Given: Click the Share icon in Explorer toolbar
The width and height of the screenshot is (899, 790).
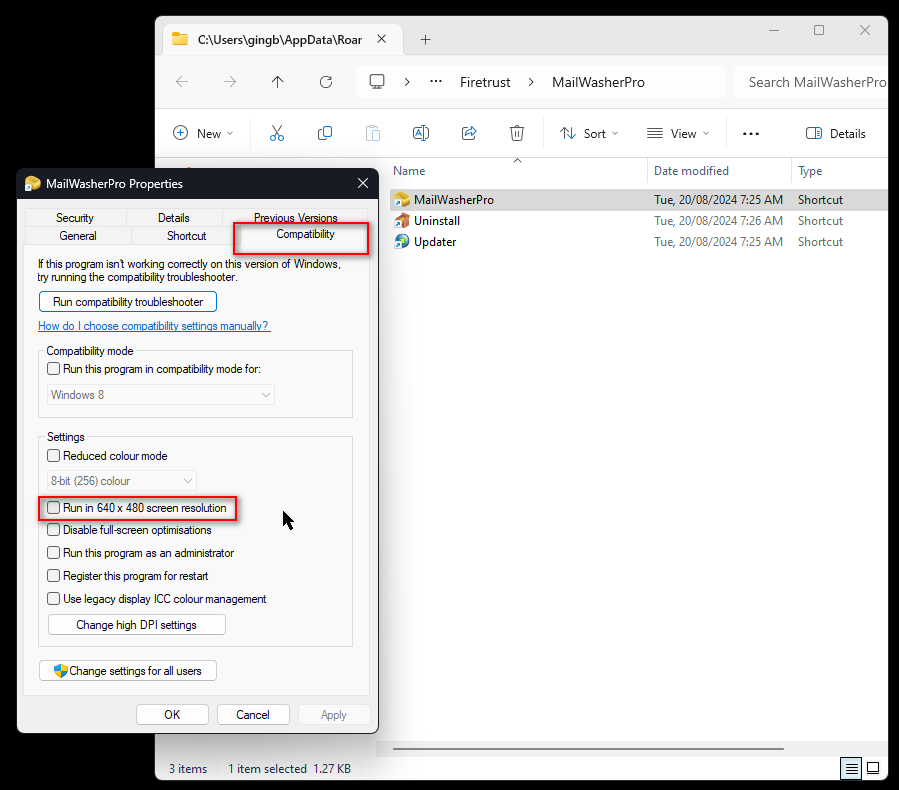Looking at the screenshot, I should coord(469,134).
